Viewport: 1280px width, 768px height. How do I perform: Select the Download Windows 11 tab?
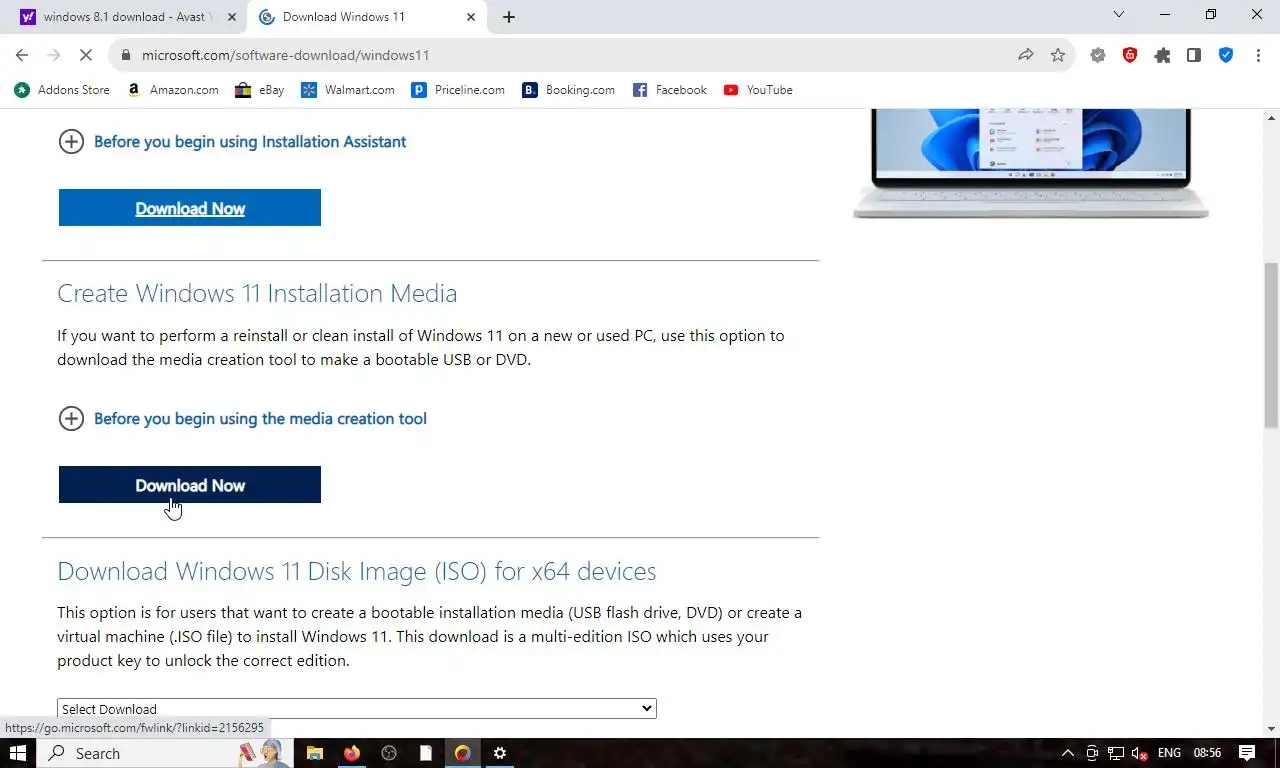click(366, 17)
